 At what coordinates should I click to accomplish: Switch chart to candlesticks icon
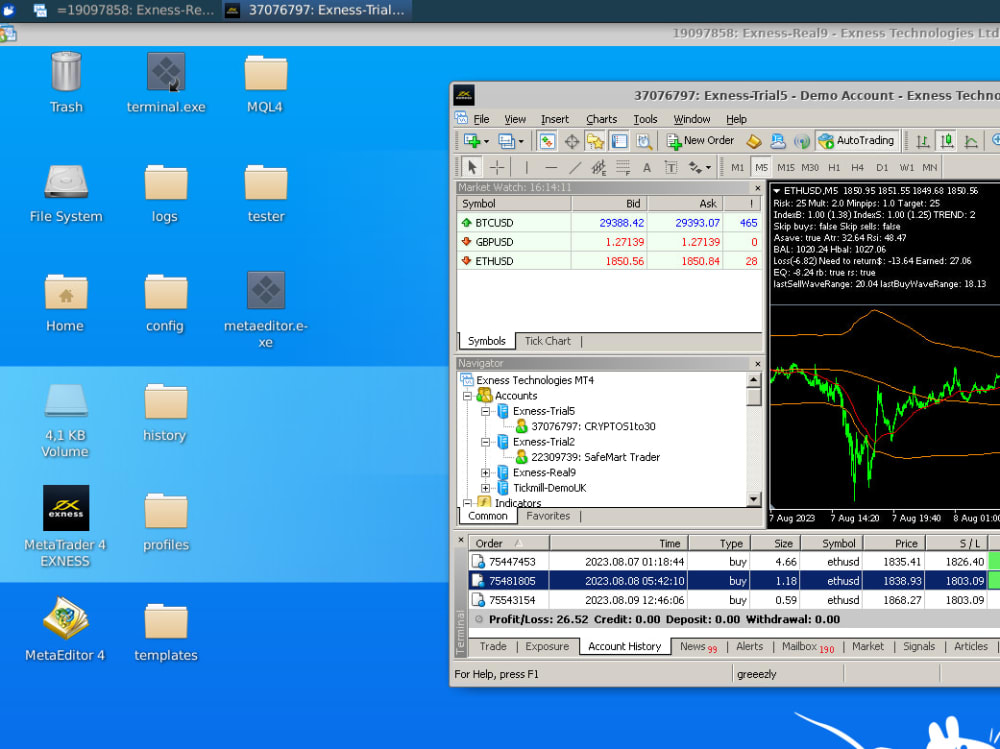pos(946,141)
